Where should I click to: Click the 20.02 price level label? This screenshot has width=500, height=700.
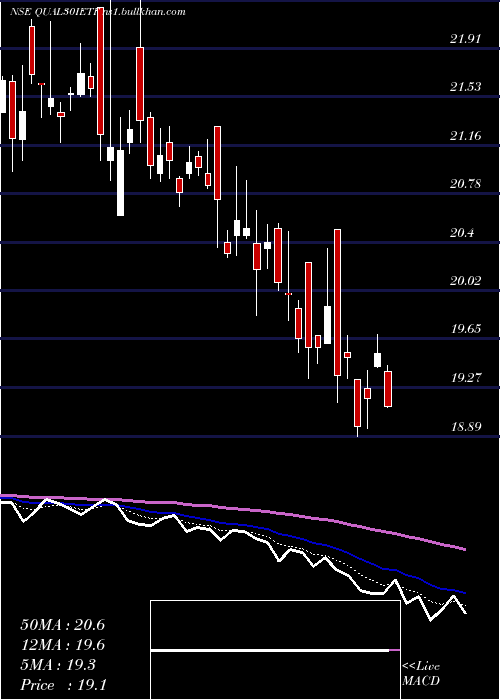click(466, 281)
